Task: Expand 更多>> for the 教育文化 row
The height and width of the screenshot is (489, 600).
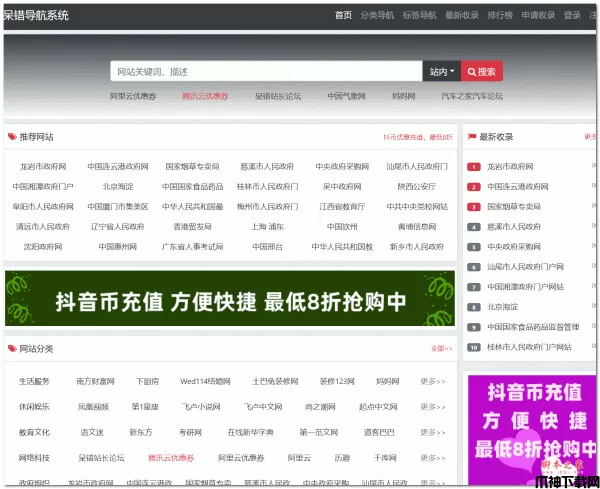Action: (x=433, y=432)
